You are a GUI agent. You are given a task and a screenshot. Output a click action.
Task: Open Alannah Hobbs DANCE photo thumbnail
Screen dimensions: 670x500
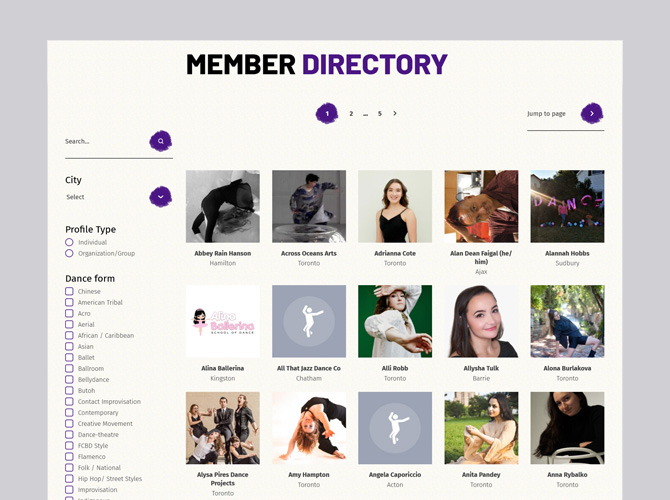(567, 206)
